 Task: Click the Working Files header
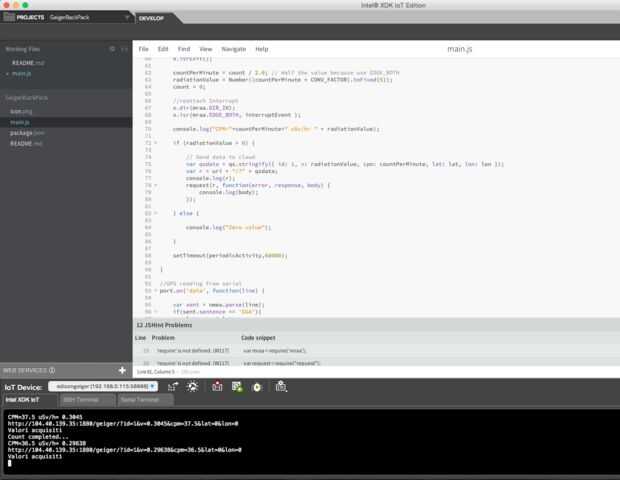(x=23, y=49)
